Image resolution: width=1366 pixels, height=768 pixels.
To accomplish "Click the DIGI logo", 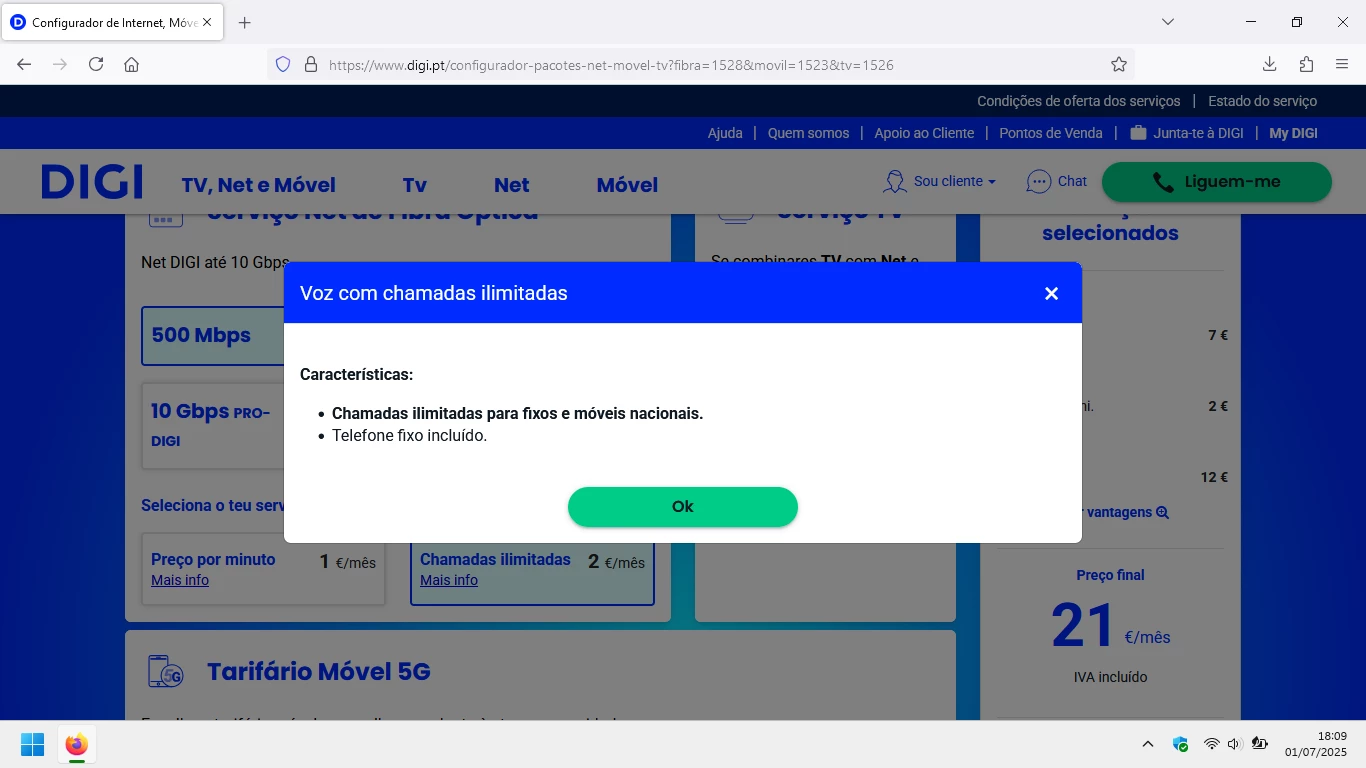I will [92, 182].
